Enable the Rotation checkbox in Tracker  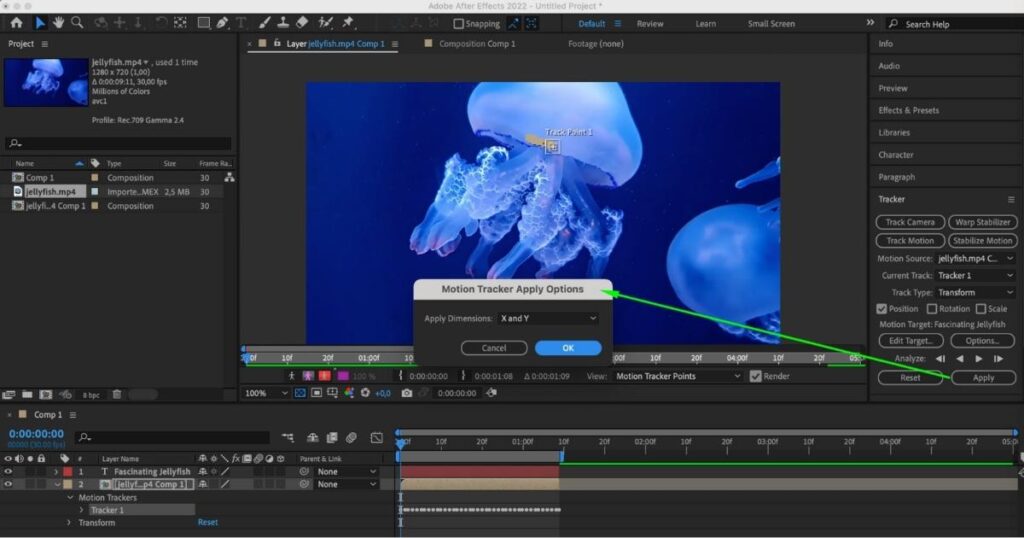pos(932,309)
